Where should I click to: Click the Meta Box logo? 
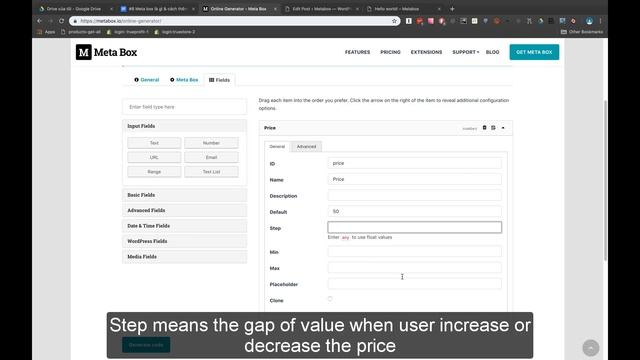(106, 52)
